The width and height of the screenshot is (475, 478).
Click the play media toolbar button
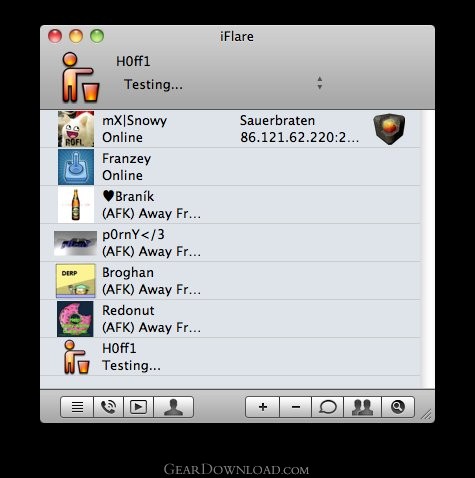click(138, 407)
